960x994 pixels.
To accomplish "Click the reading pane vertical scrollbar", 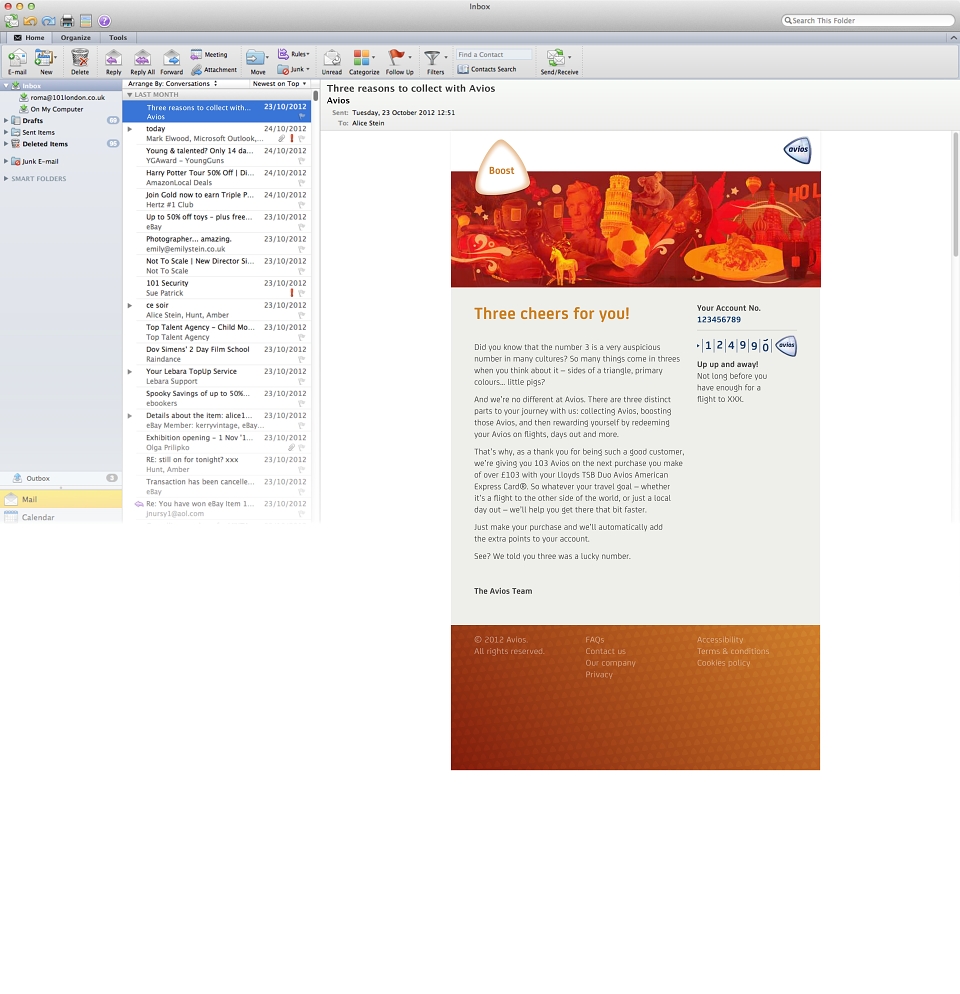I will (x=956, y=193).
